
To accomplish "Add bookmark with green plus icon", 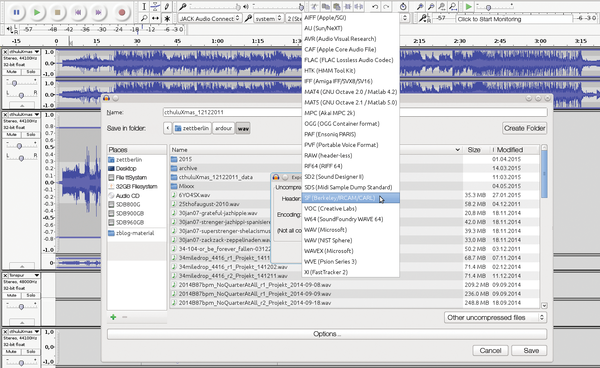I will [113, 317].
